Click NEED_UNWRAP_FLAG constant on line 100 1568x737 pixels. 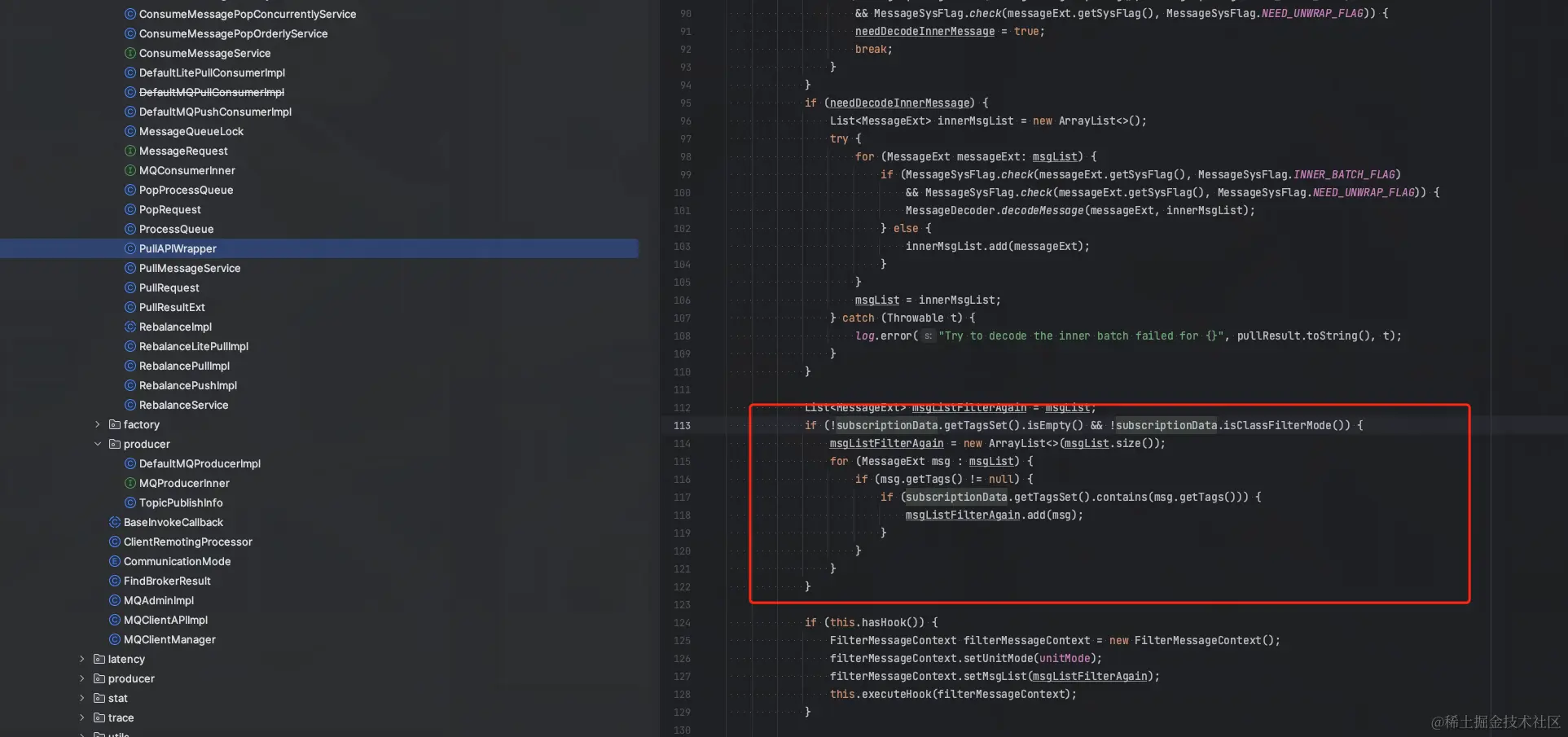click(x=1364, y=192)
